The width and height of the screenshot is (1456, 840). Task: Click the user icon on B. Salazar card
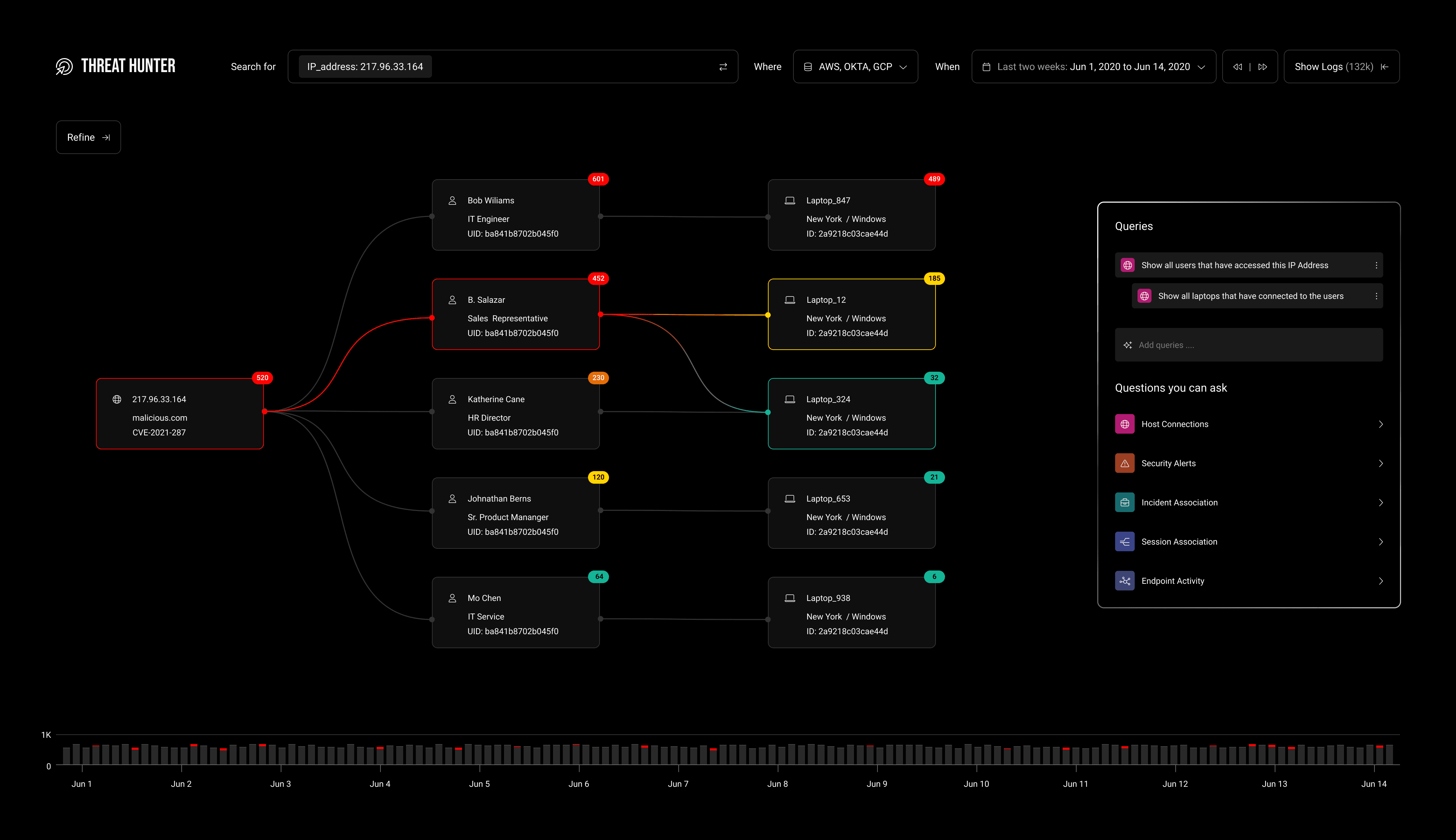click(452, 300)
